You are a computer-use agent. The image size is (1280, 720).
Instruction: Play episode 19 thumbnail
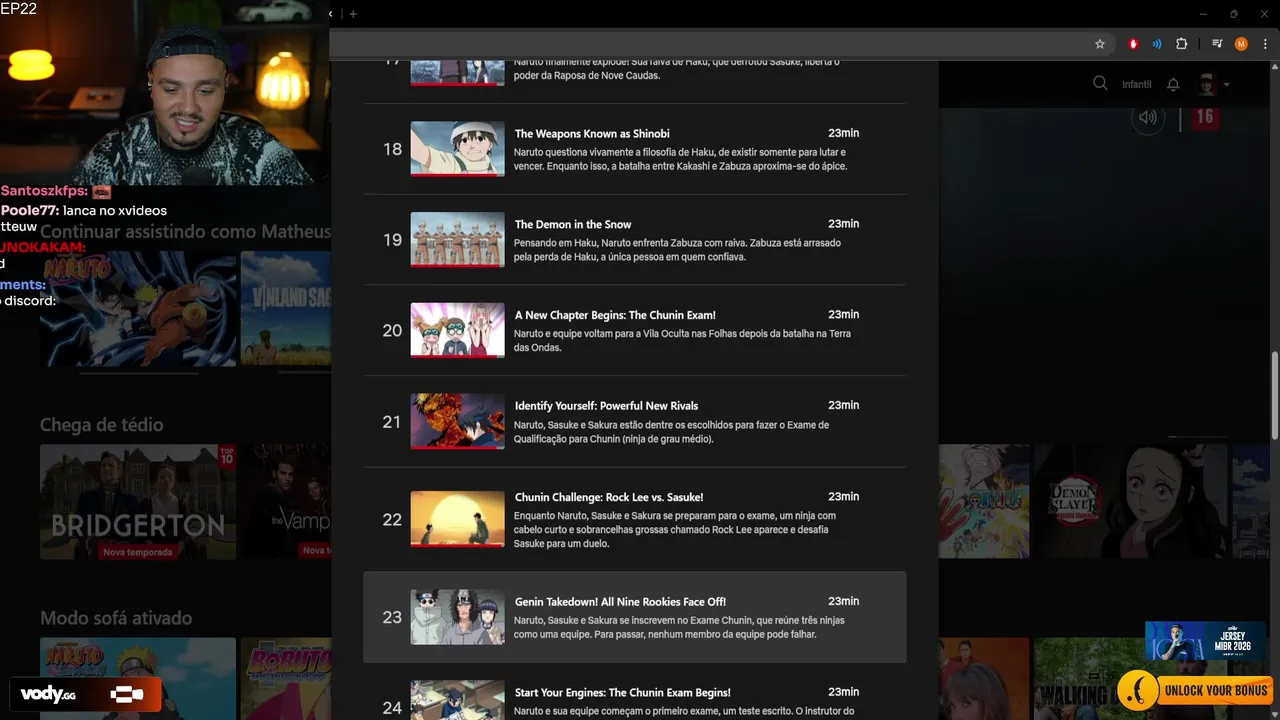pyautogui.click(x=457, y=240)
